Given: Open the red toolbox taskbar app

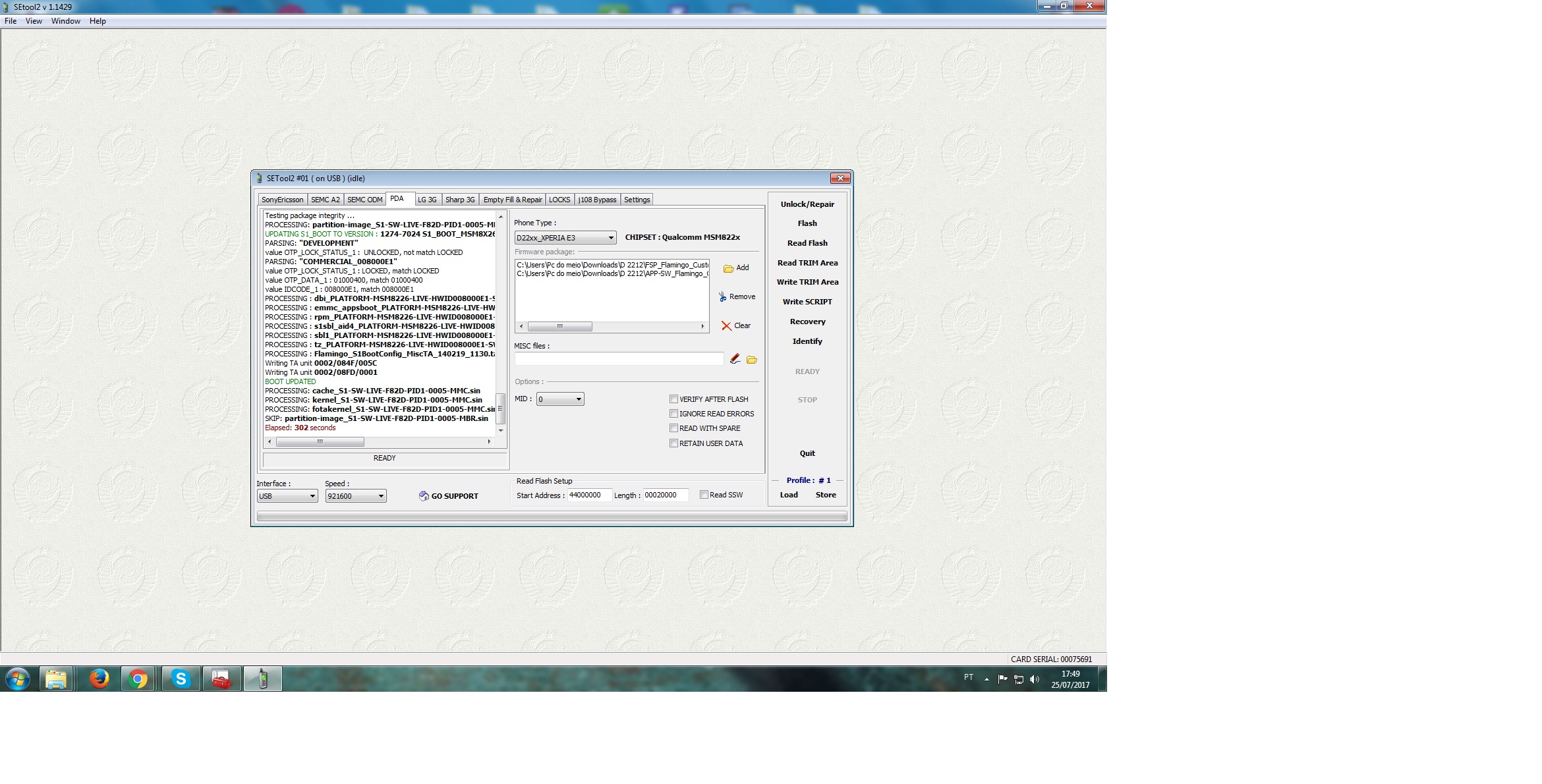Looking at the screenshot, I should pos(221,679).
